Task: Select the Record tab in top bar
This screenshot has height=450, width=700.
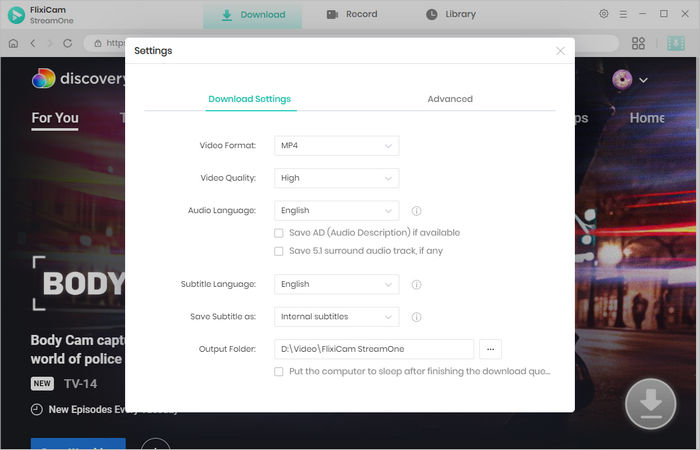Action: pos(352,14)
